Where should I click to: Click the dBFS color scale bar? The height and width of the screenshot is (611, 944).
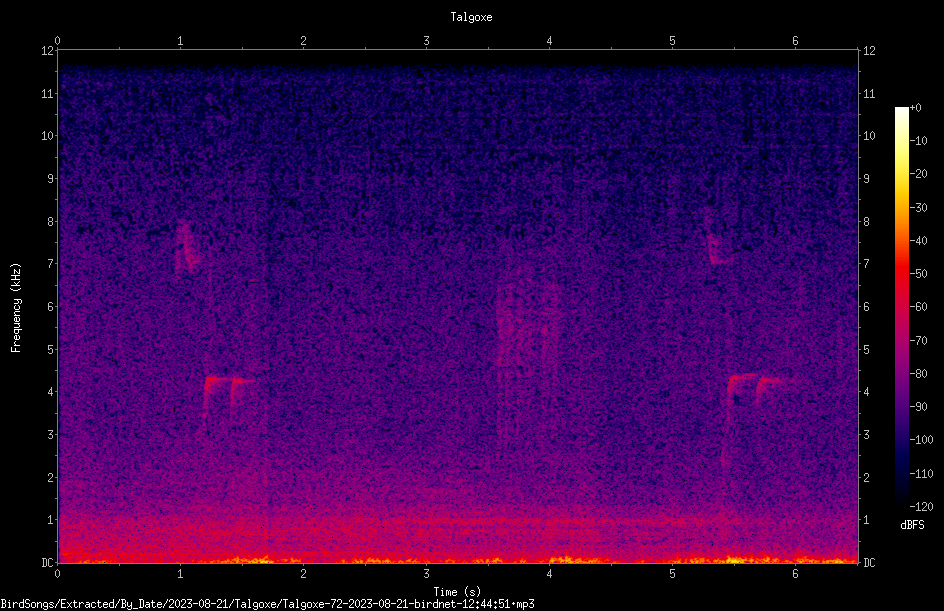[x=901, y=306]
